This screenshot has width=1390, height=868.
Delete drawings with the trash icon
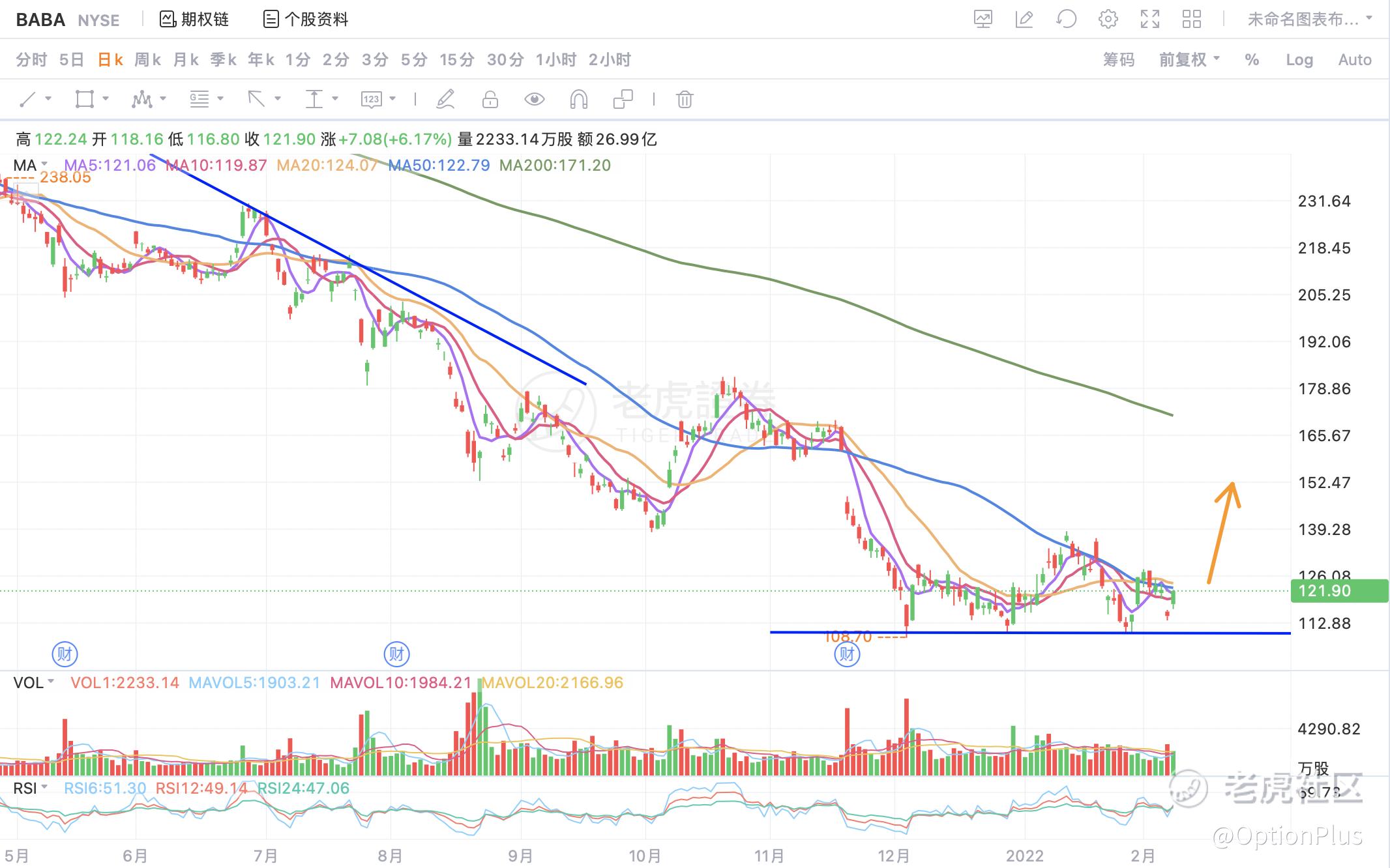pos(685,99)
